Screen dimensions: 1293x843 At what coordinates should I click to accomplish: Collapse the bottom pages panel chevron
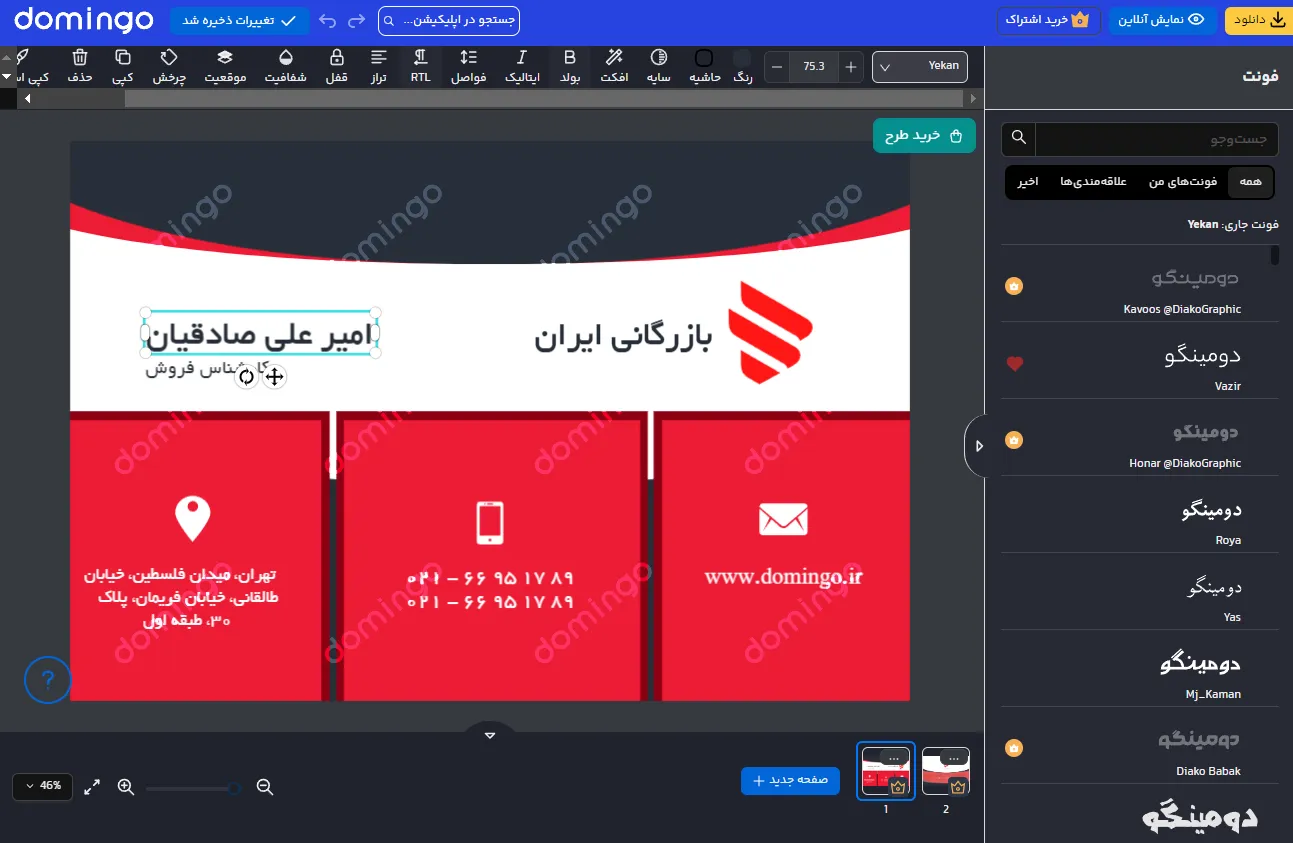[x=490, y=735]
